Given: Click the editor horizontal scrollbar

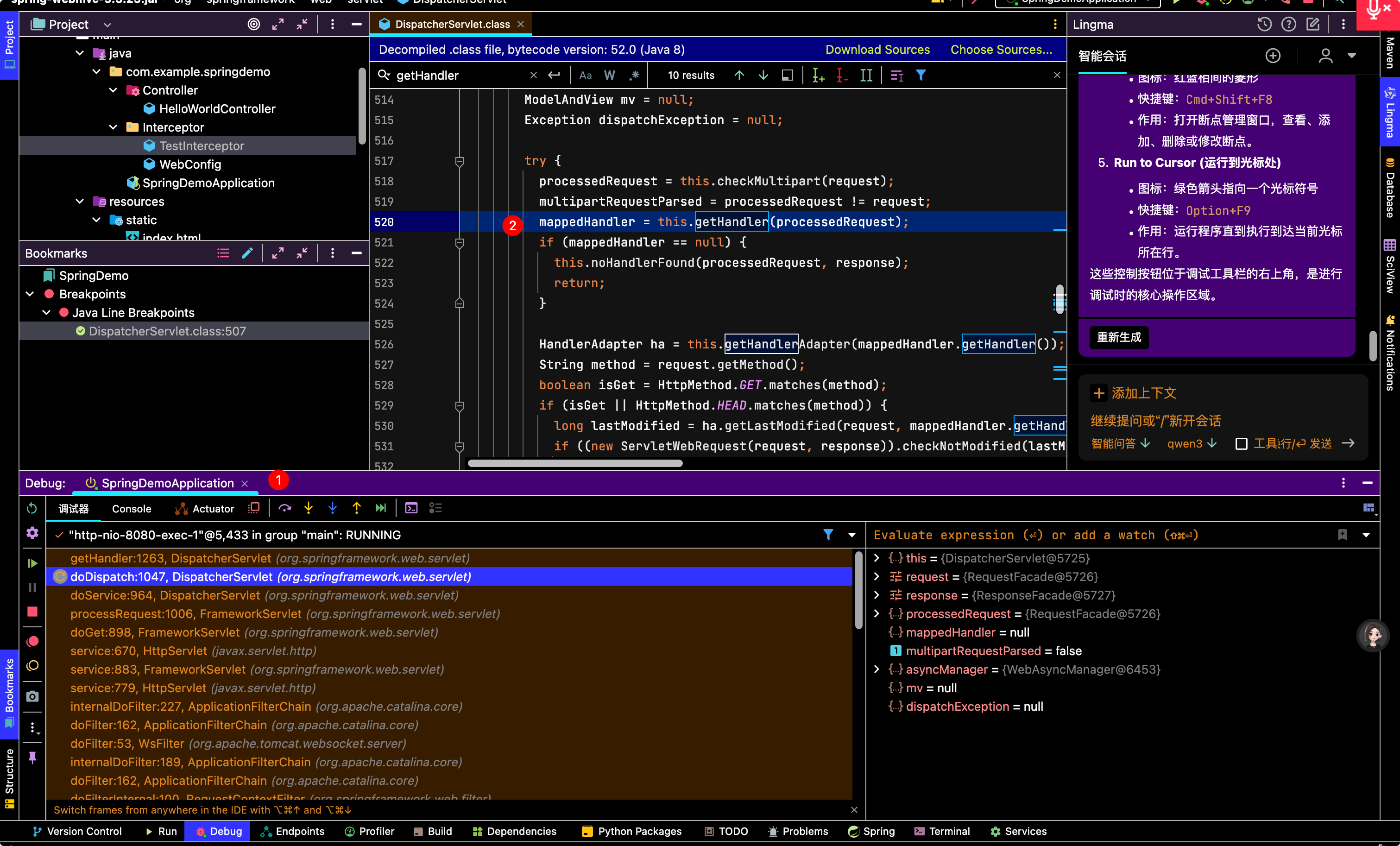Looking at the screenshot, I should 574,463.
